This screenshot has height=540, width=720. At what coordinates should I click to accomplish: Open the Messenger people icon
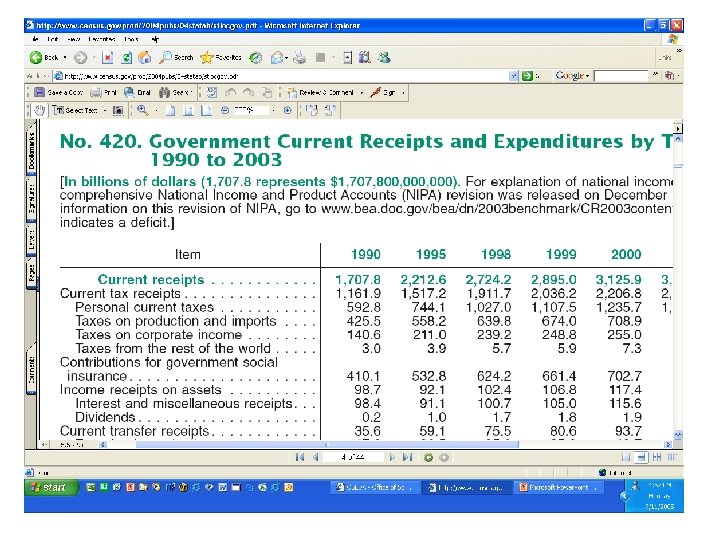[384, 57]
